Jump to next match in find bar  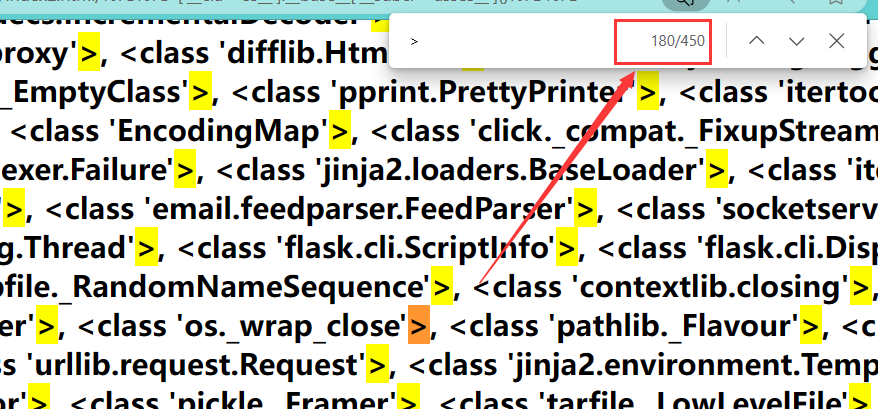point(796,41)
